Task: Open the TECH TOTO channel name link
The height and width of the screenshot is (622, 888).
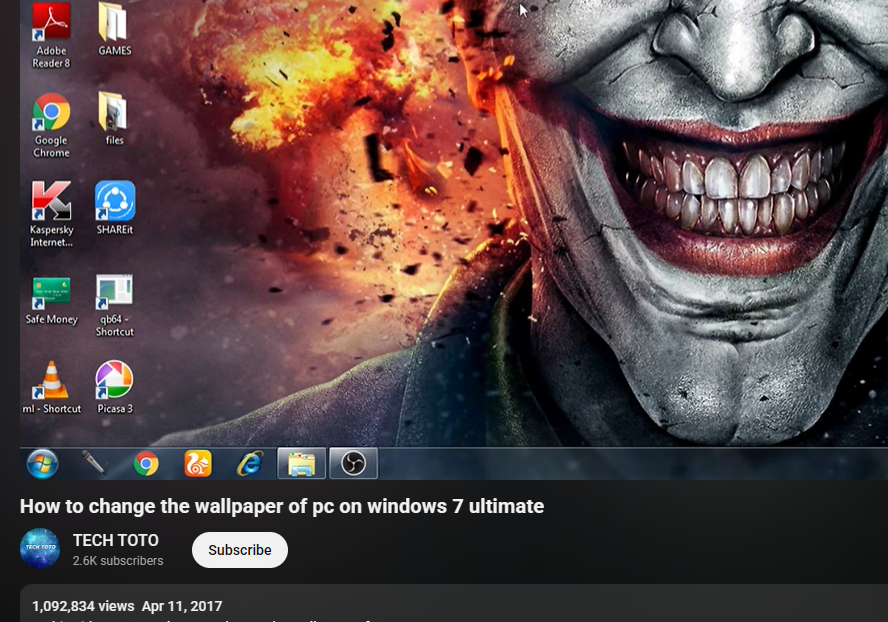Action: [x=116, y=540]
